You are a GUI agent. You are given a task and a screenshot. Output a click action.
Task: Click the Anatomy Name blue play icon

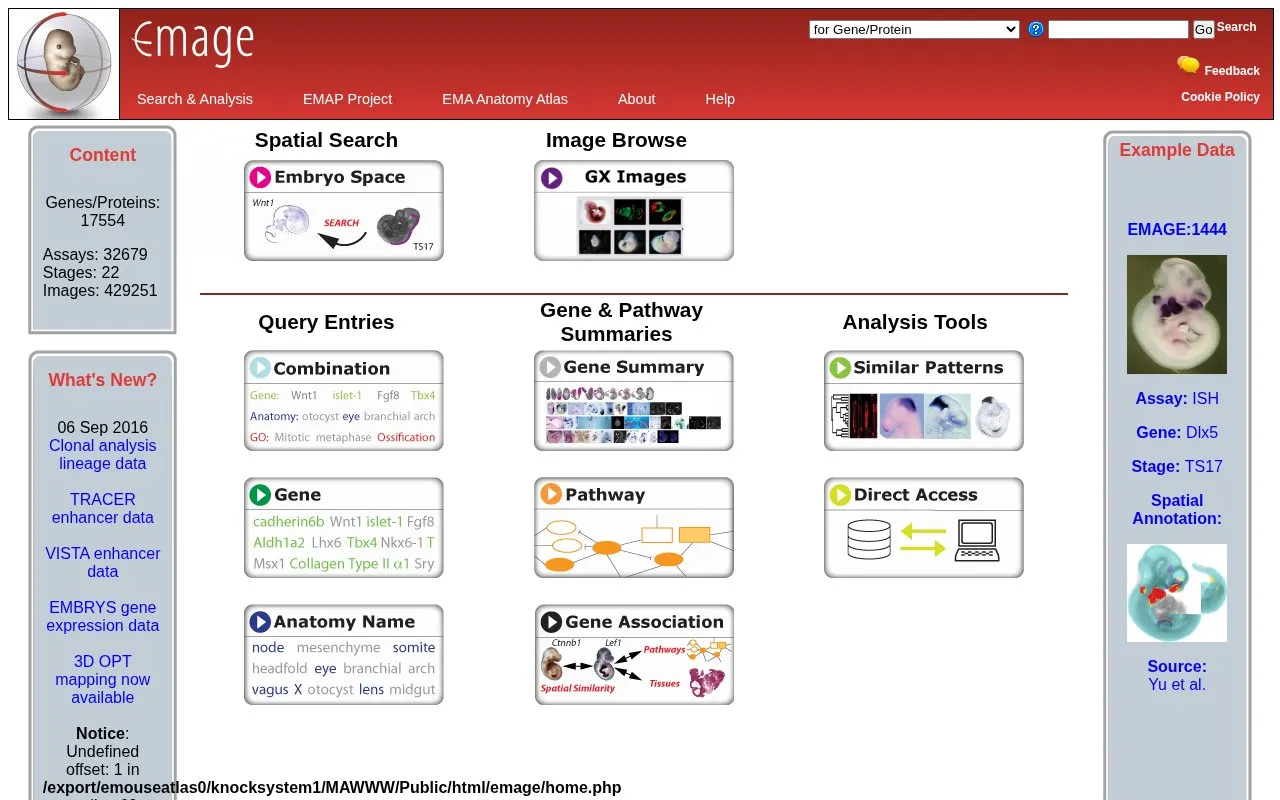coord(260,622)
